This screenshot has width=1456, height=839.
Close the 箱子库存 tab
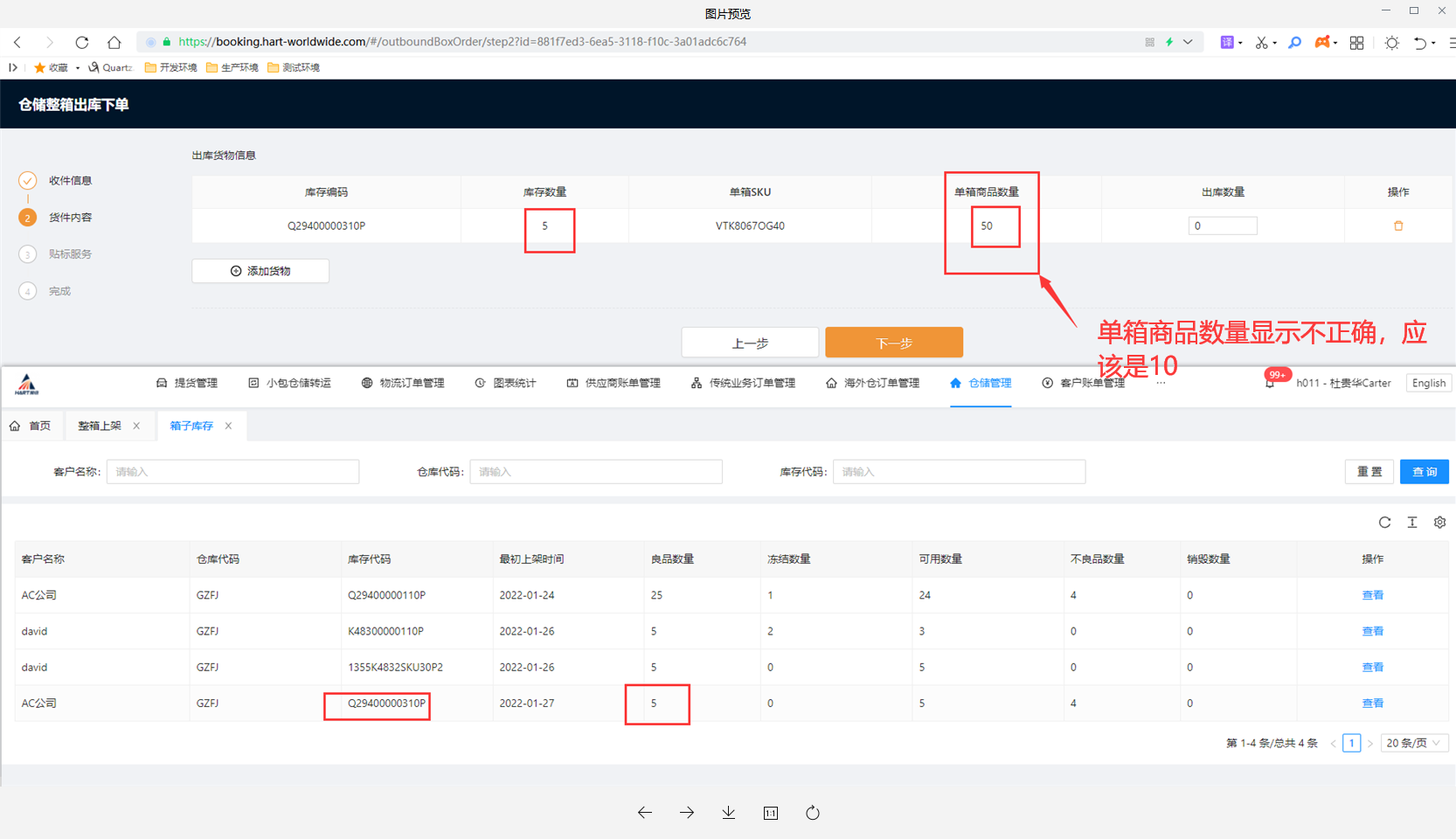[x=229, y=426]
